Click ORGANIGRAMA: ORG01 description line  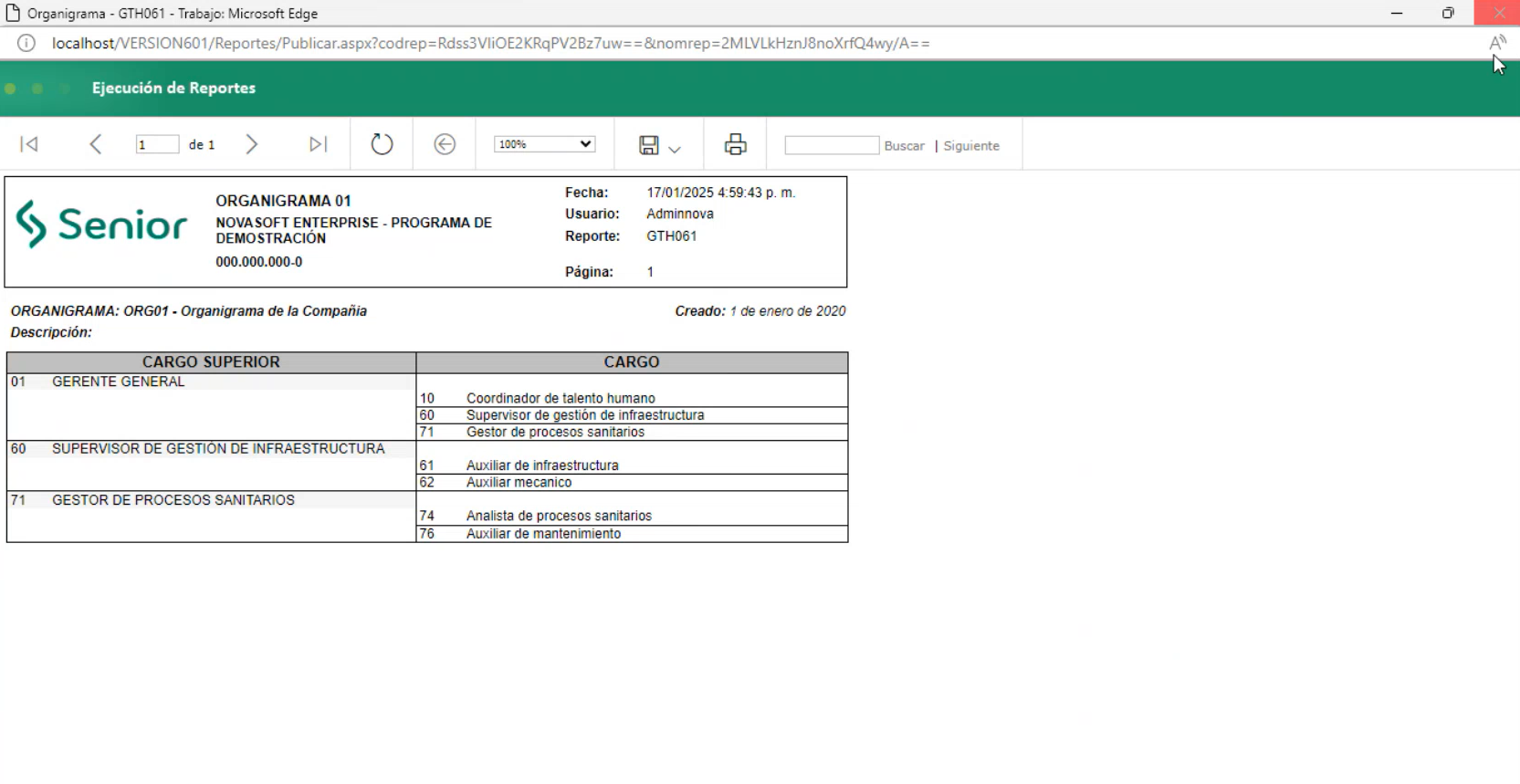pos(189,311)
